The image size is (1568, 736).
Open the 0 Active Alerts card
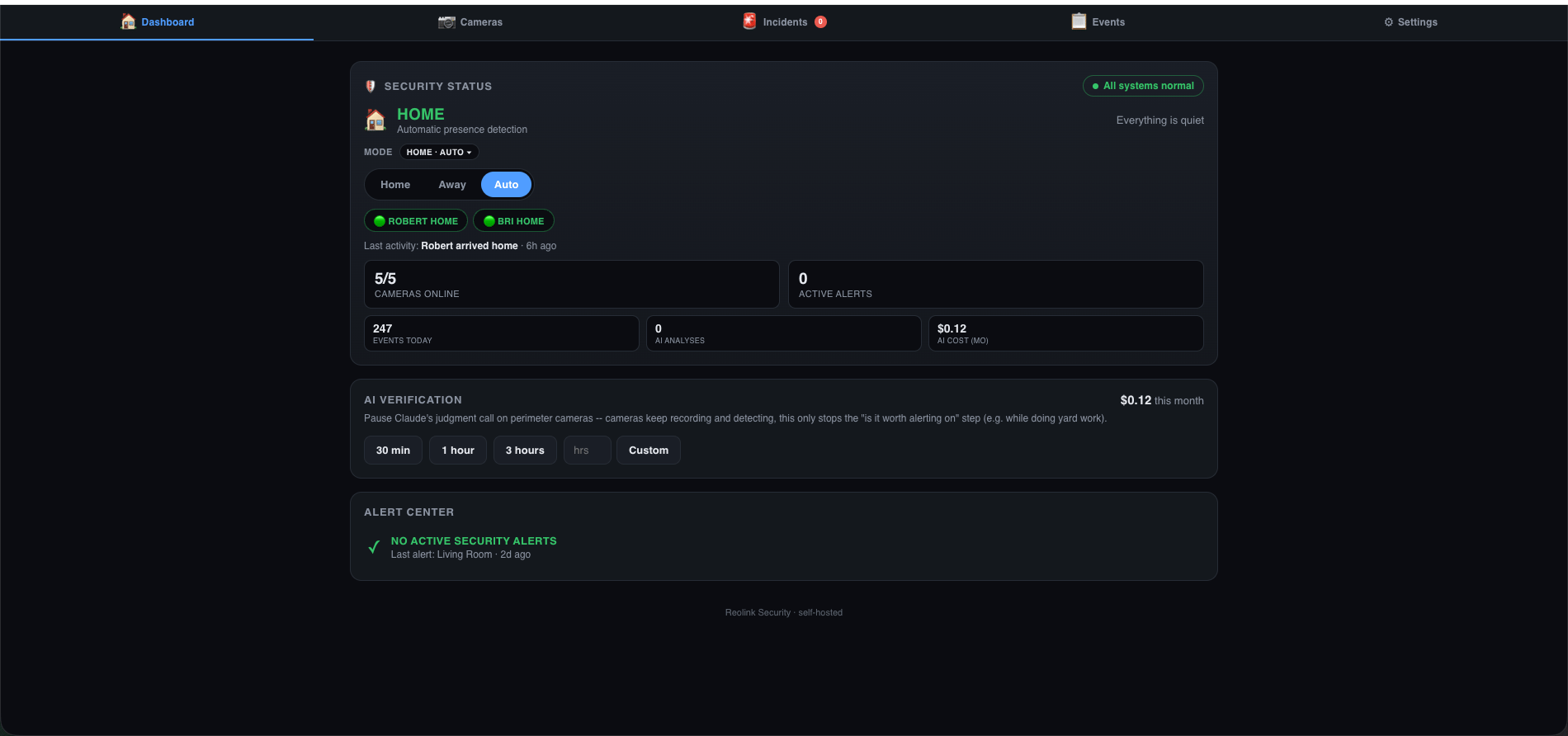point(995,285)
